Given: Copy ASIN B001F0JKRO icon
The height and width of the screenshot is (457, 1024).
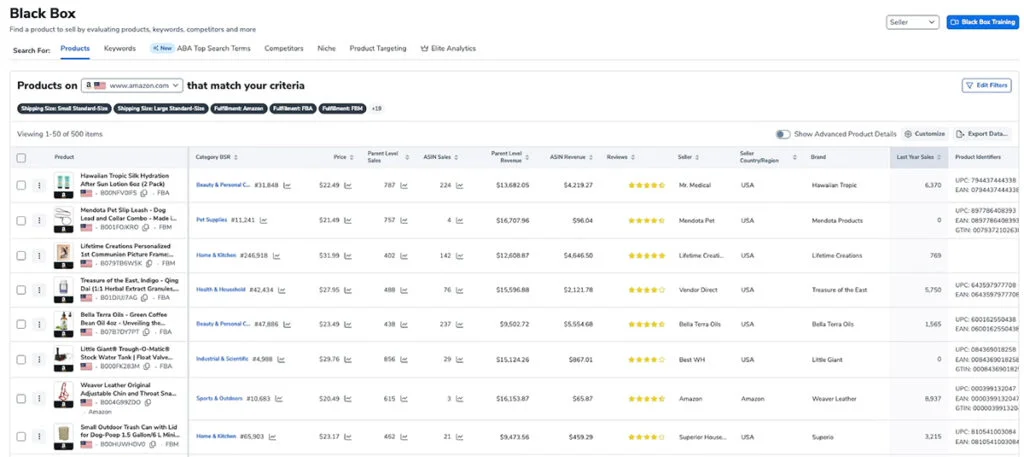Looking at the screenshot, I should [145, 228].
